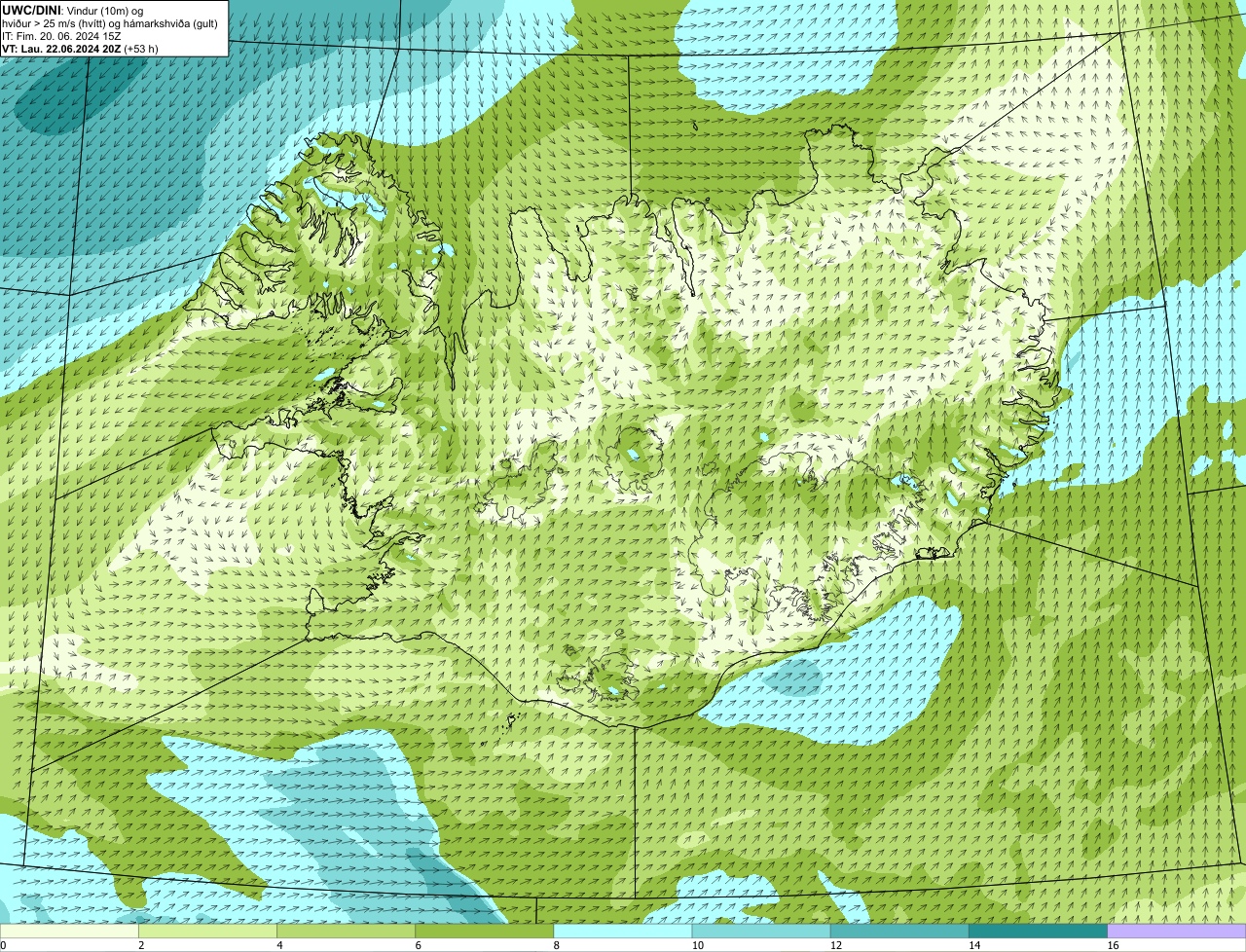Click the legend scale label "8"
This screenshot has height=952, width=1246.
[556, 945]
